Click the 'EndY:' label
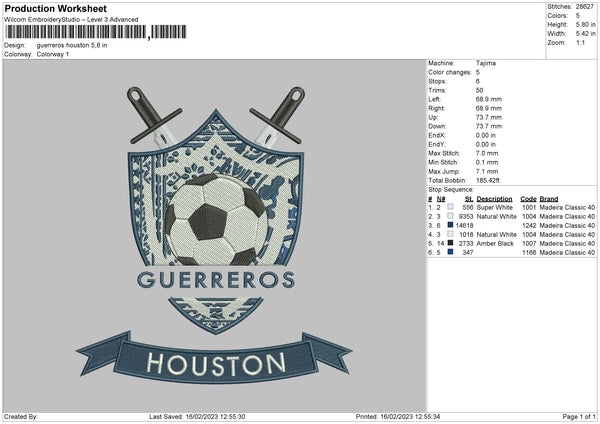This screenshot has height=424, width=600. point(437,144)
